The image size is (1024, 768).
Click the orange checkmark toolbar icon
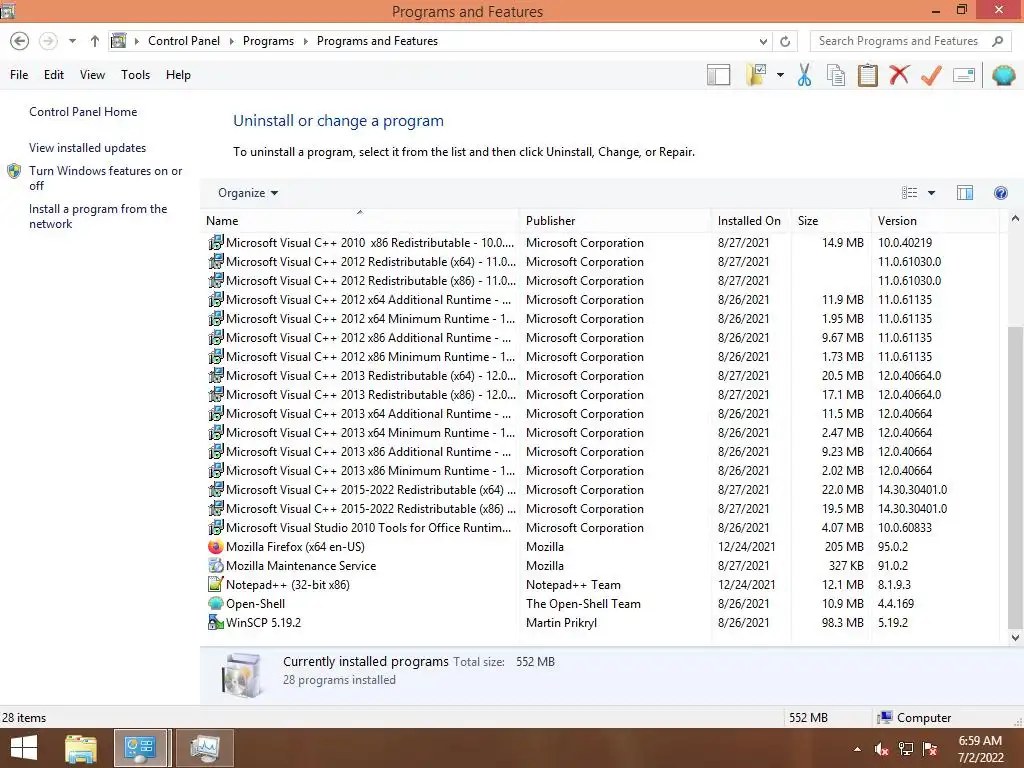(931, 75)
